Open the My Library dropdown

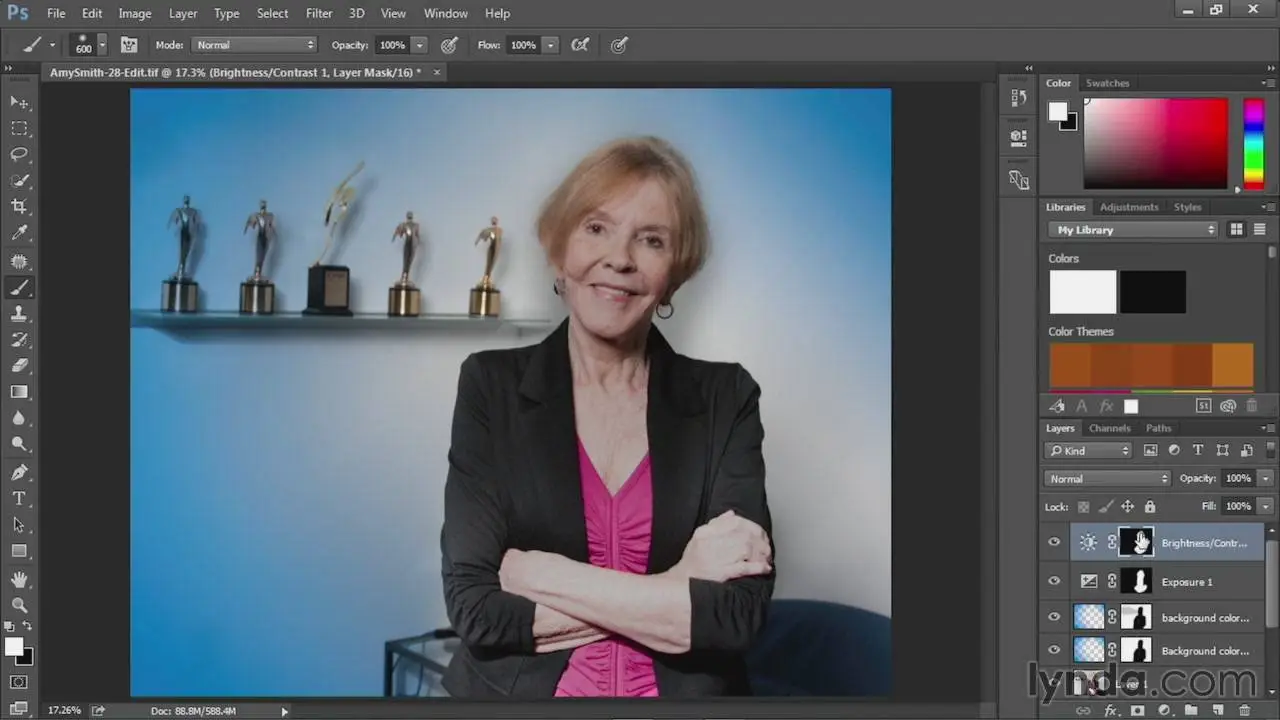pos(1133,230)
